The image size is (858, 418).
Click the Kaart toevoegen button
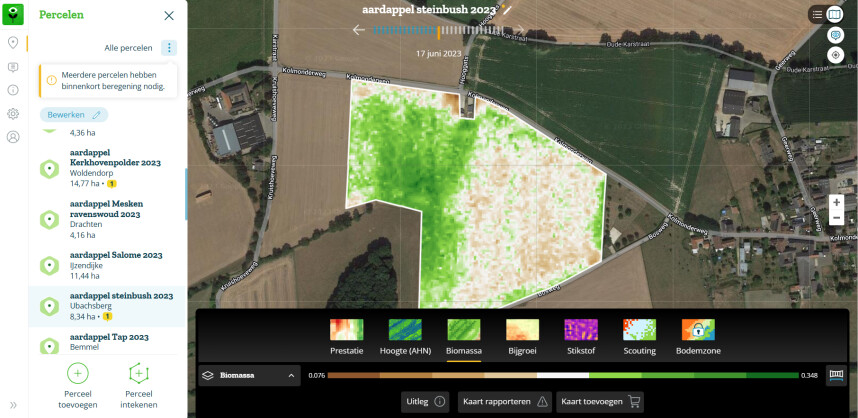[600, 401]
